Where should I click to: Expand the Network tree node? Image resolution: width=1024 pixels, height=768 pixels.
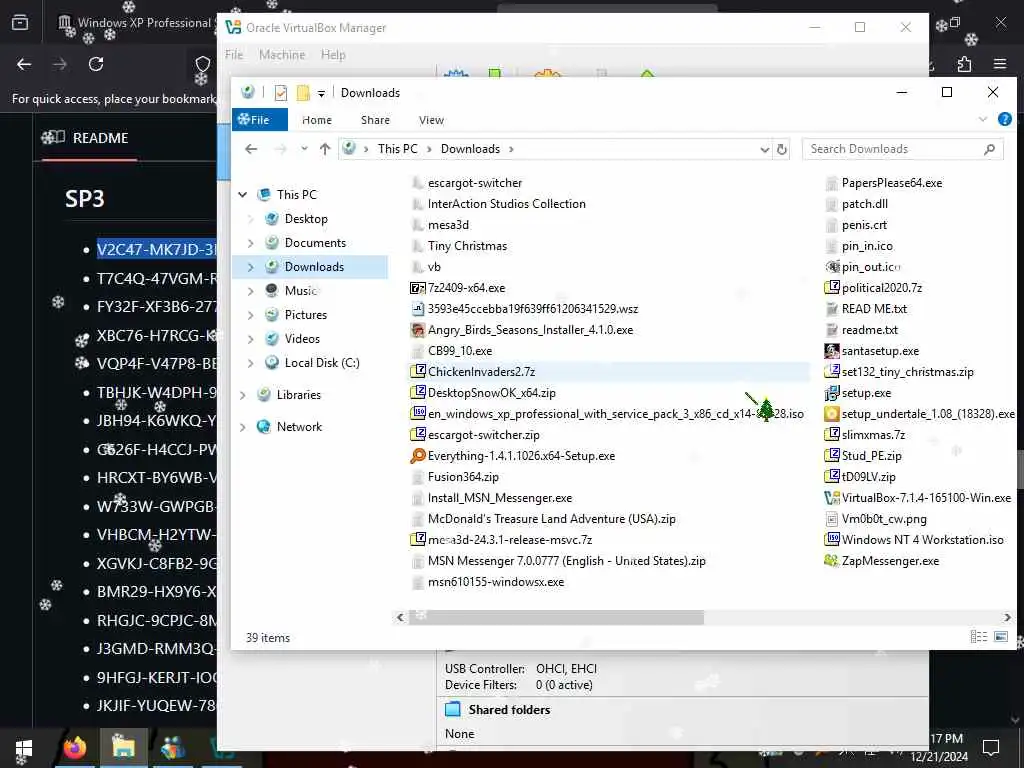243,427
